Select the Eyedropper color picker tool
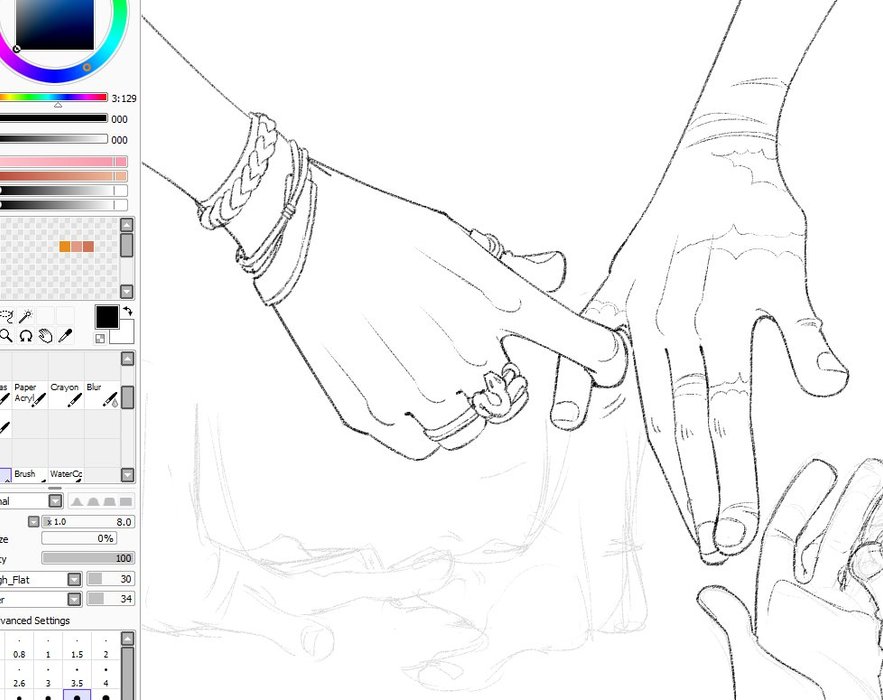 [x=65, y=336]
